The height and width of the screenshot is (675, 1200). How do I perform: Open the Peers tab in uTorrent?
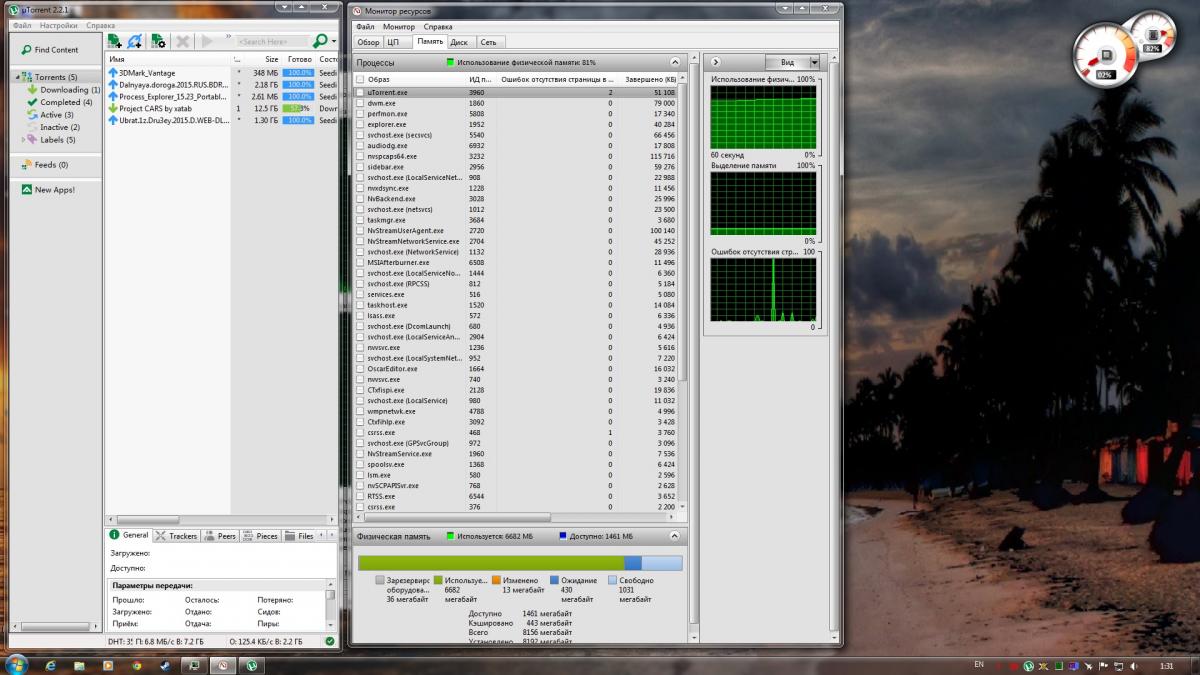[220, 536]
